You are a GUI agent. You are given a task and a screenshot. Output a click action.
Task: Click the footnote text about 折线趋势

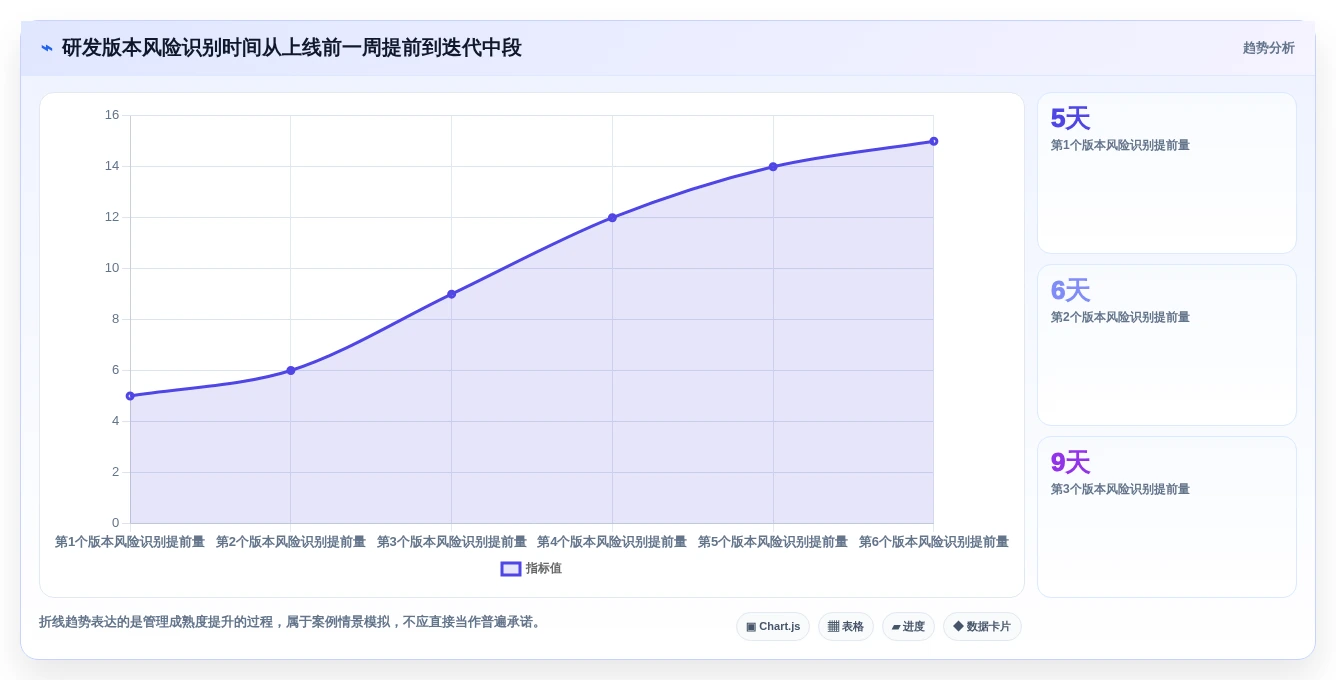point(292,622)
